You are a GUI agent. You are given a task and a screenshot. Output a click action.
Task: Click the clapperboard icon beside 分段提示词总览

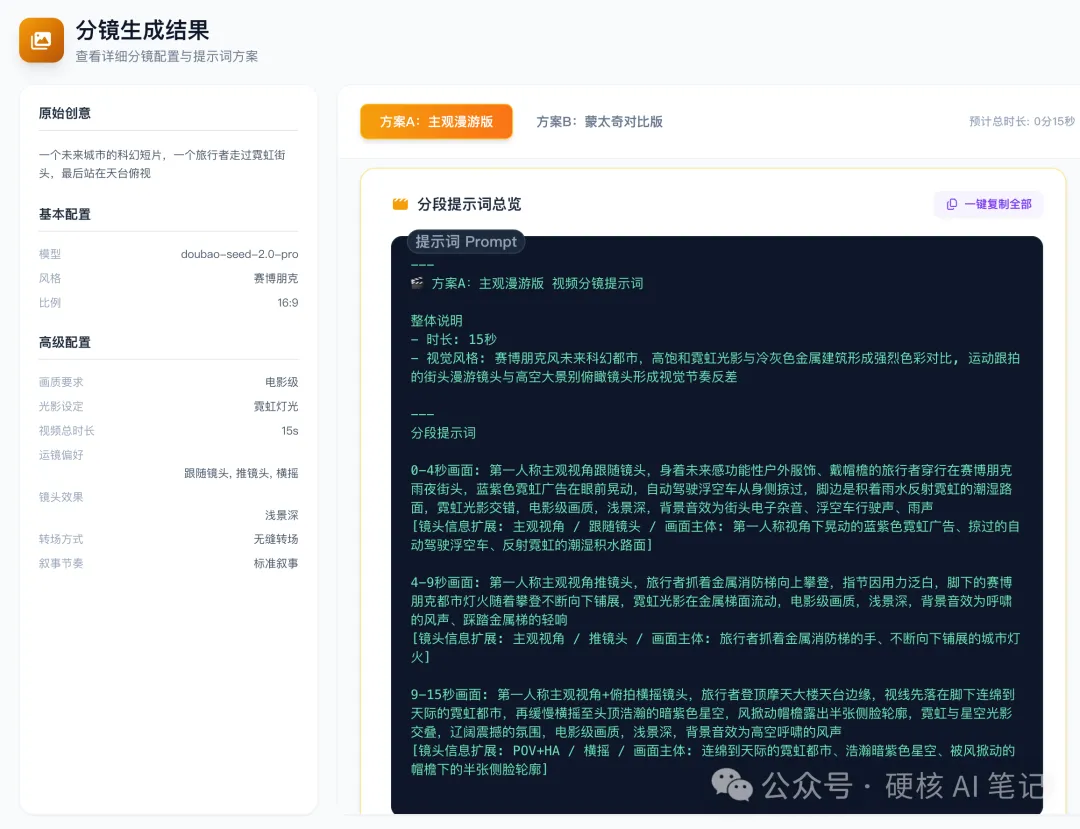398,204
